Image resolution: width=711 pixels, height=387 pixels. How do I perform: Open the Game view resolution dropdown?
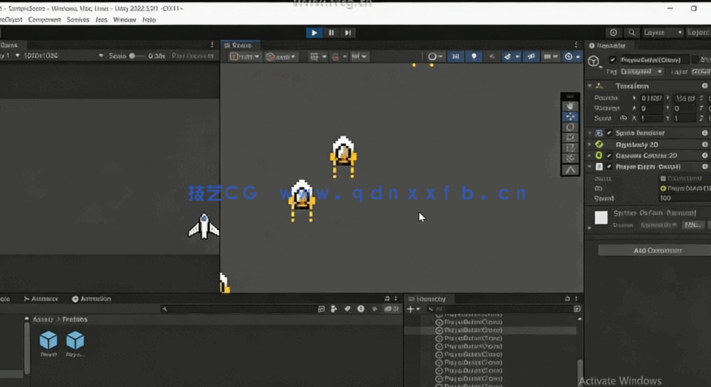[x=63, y=56]
